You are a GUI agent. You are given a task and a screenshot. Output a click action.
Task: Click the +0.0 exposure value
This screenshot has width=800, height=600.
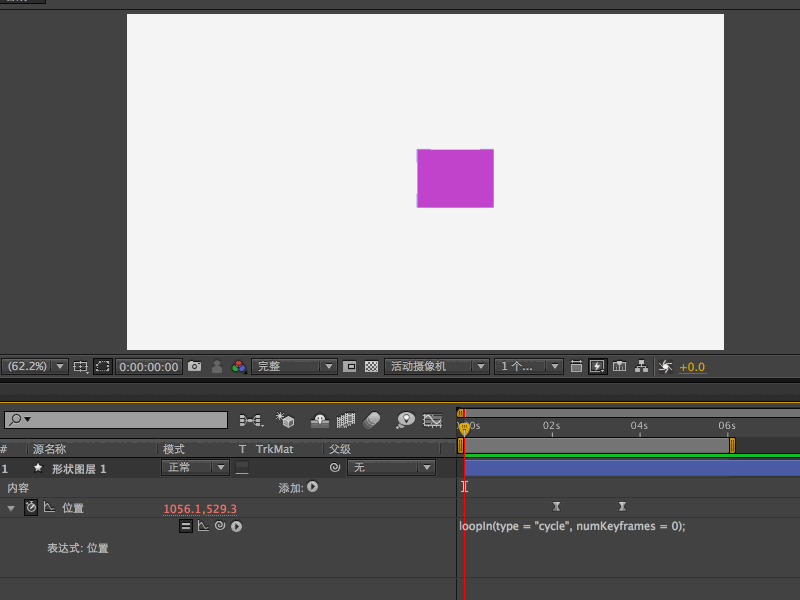click(692, 367)
